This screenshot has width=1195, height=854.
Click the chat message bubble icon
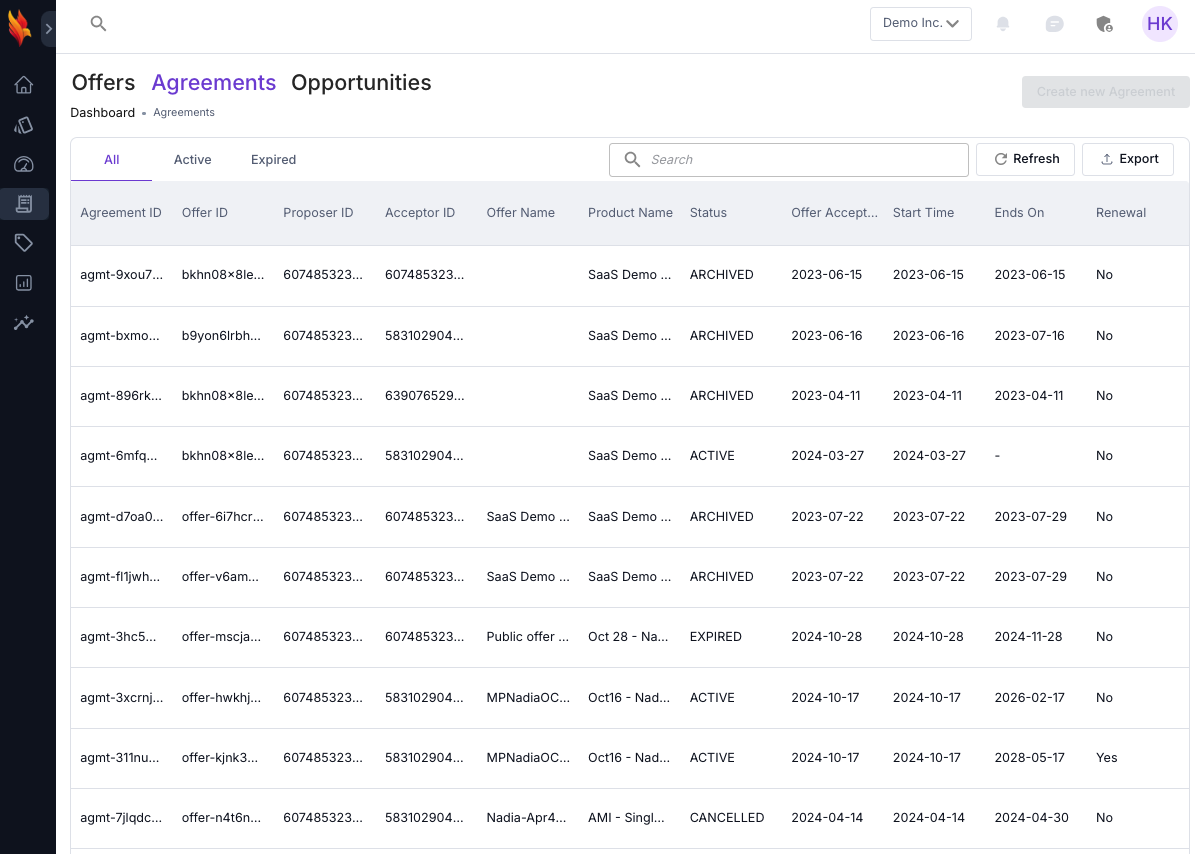(1054, 24)
